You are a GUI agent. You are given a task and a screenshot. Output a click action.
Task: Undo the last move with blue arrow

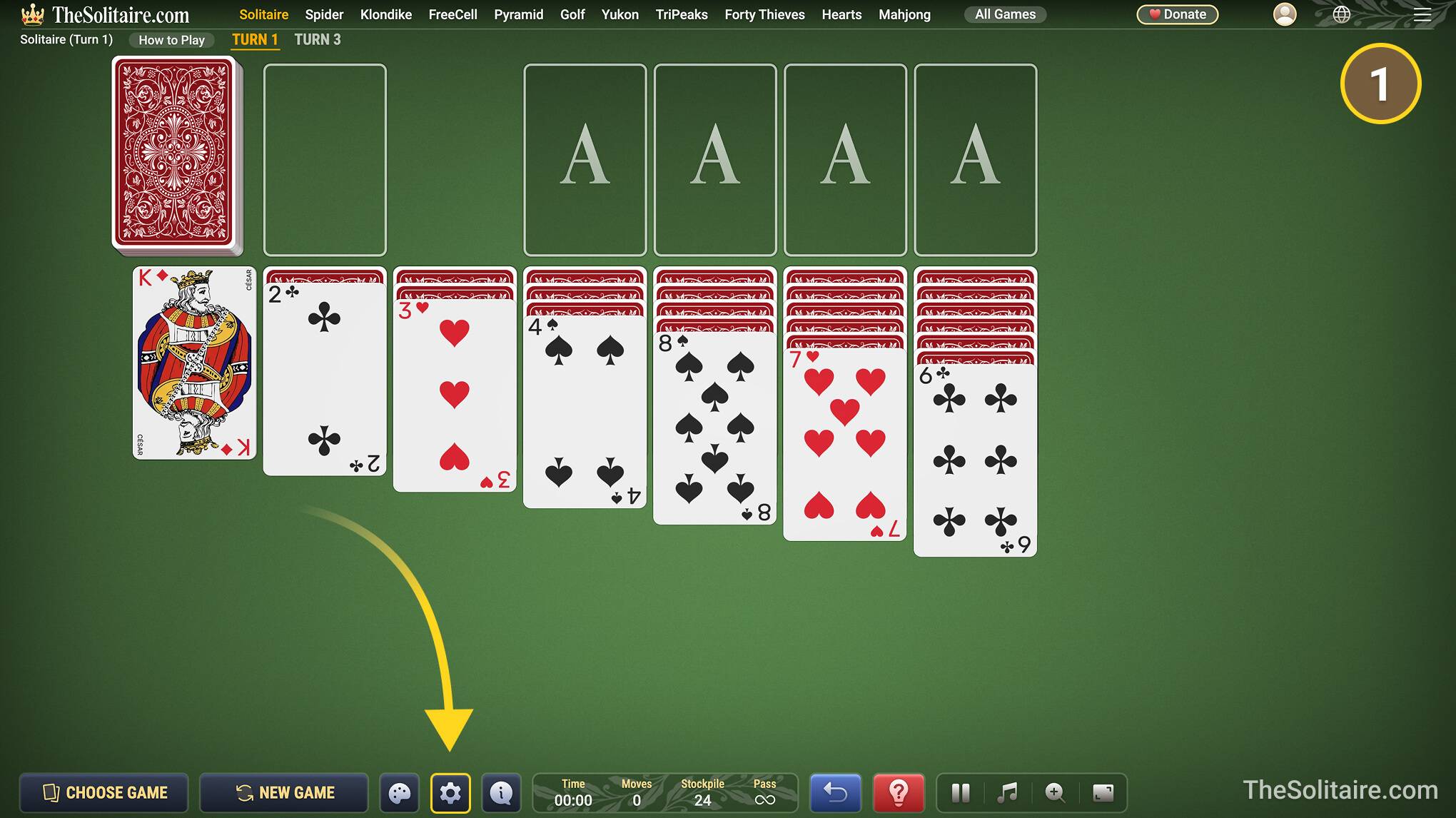click(835, 793)
